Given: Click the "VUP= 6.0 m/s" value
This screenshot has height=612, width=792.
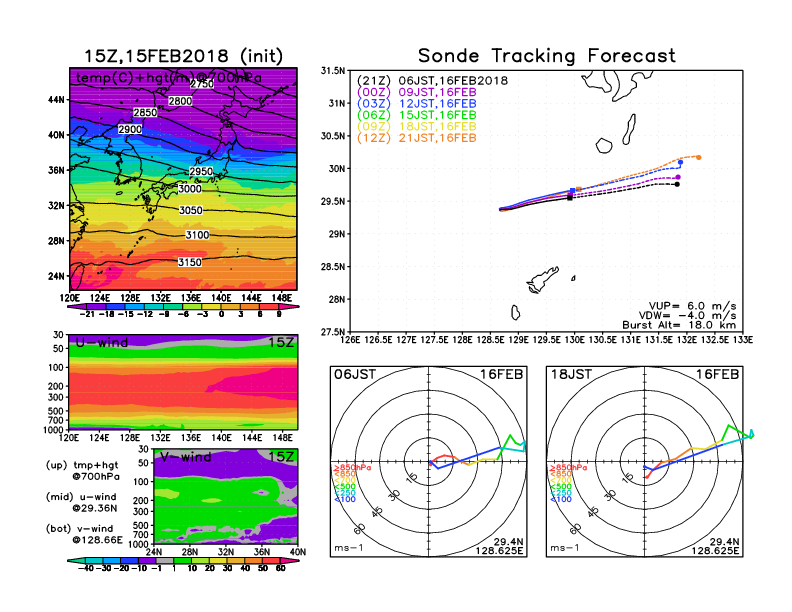Looking at the screenshot, I should click(692, 306).
